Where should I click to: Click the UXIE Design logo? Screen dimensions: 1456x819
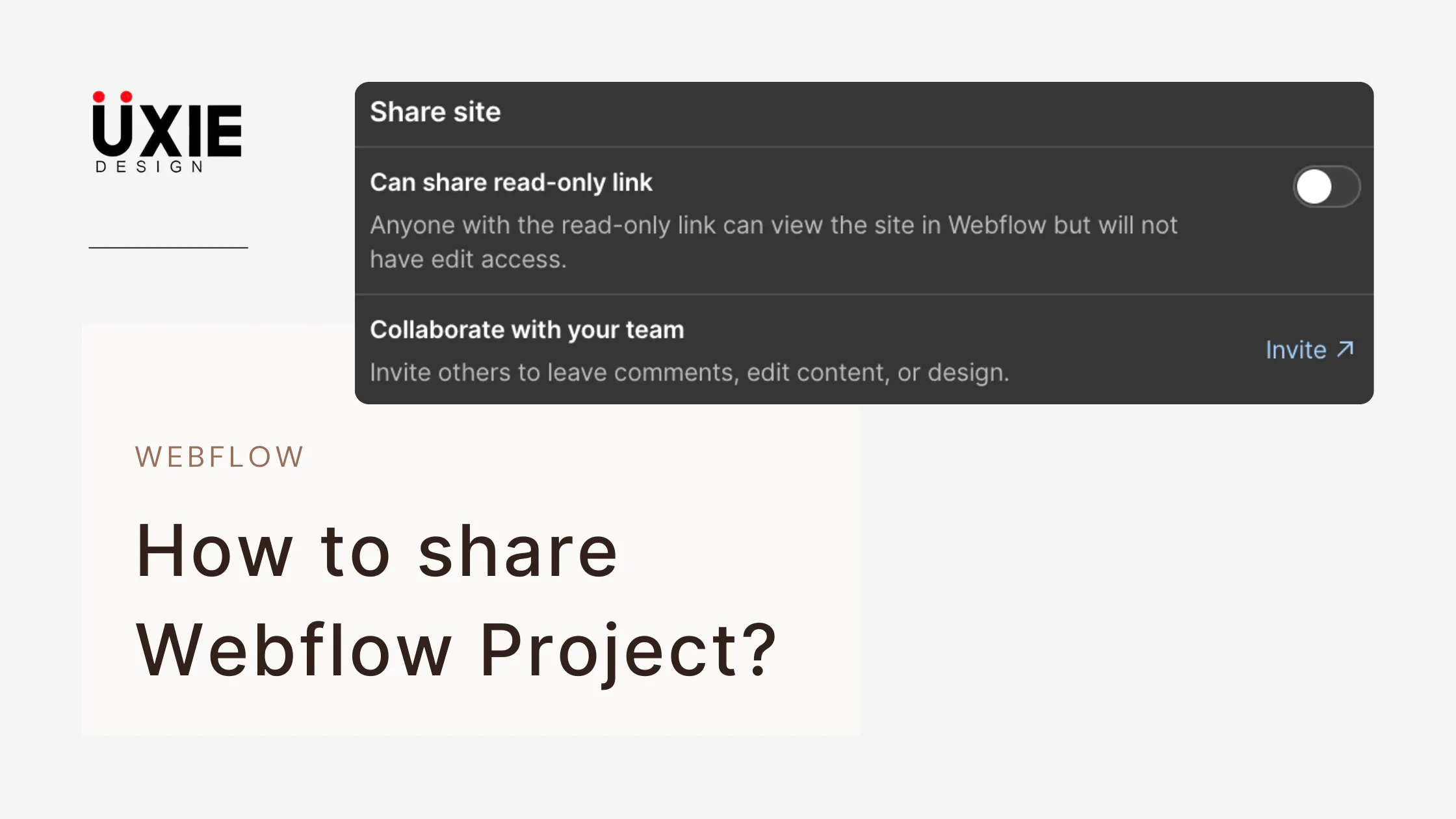tap(167, 132)
